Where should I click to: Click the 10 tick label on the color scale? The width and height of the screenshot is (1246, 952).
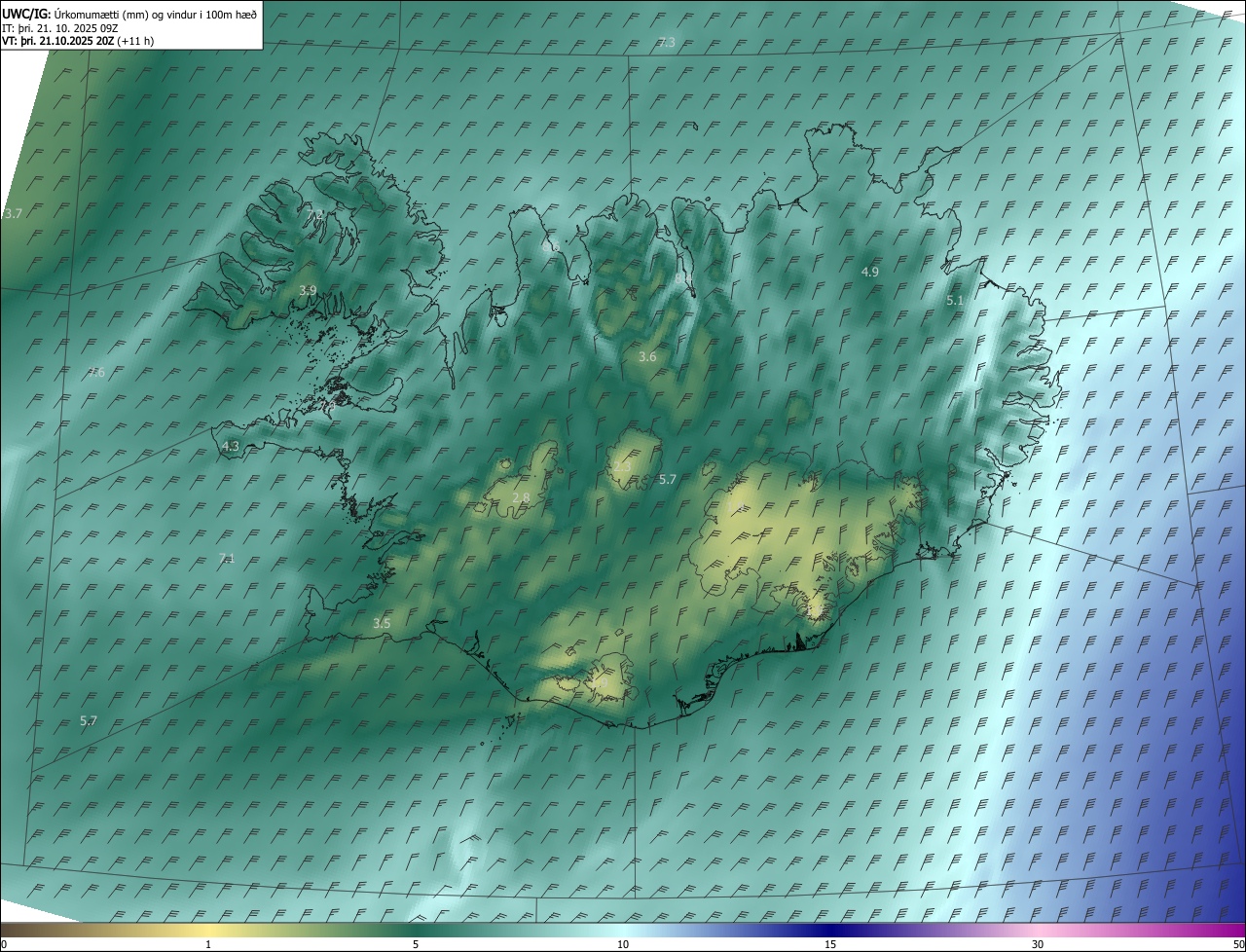(623, 945)
